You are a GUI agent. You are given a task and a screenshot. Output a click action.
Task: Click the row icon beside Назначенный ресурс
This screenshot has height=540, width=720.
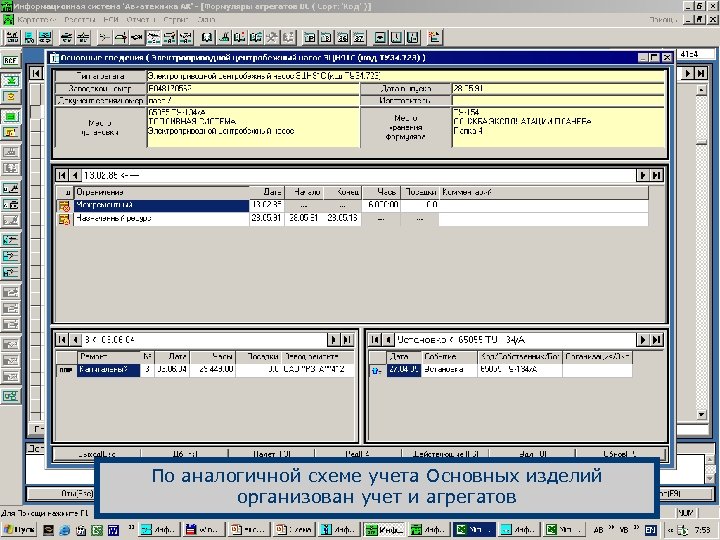tap(64, 219)
